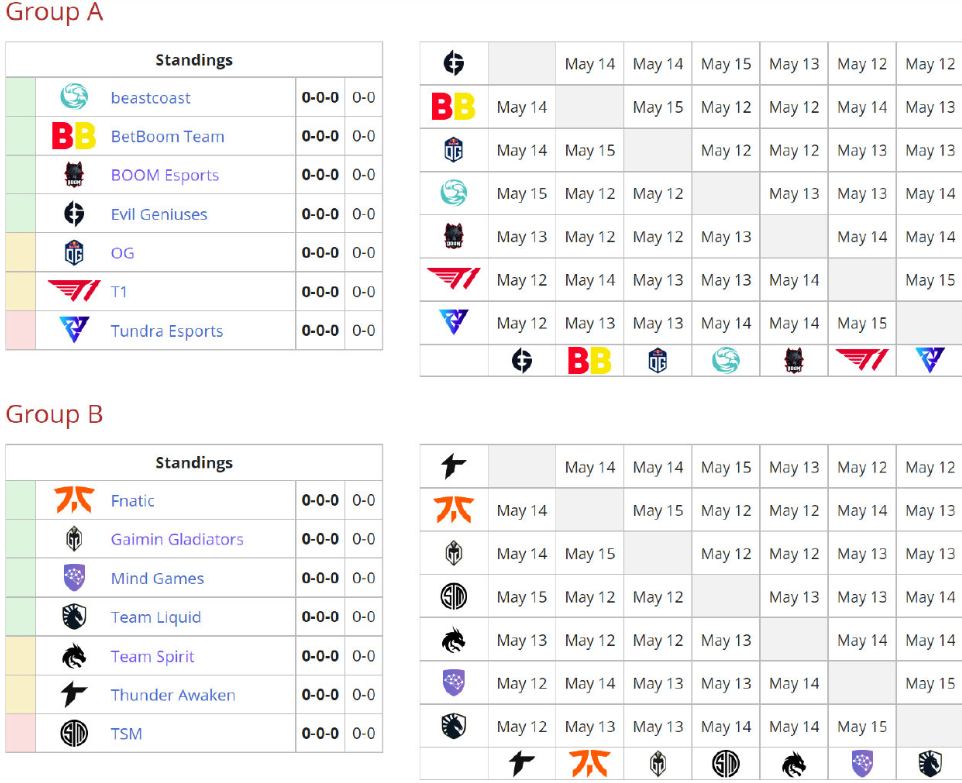Open the Fnatic team link
This screenshot has width=962, height=783.
click(133, 501)
